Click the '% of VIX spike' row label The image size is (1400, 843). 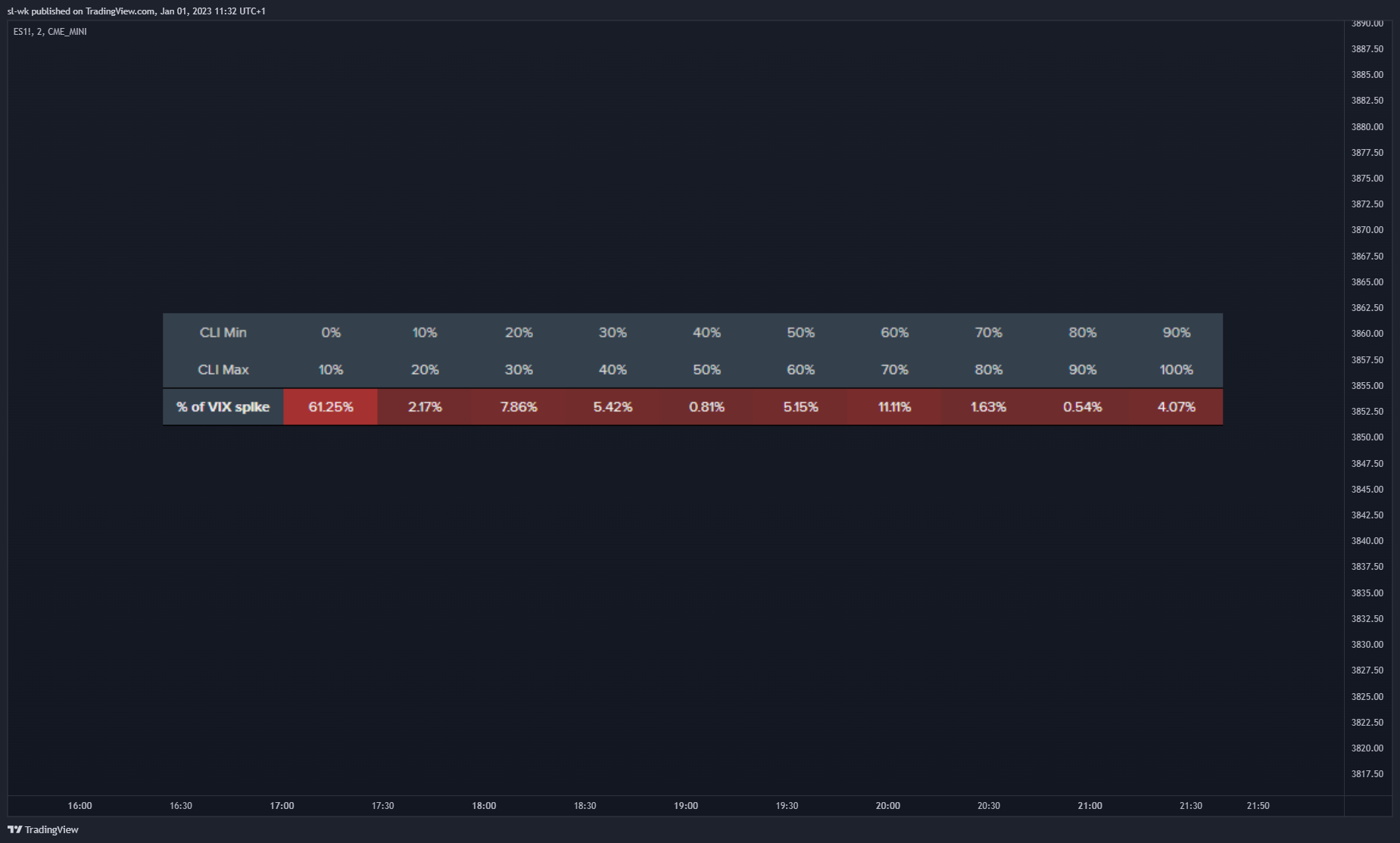223,407
